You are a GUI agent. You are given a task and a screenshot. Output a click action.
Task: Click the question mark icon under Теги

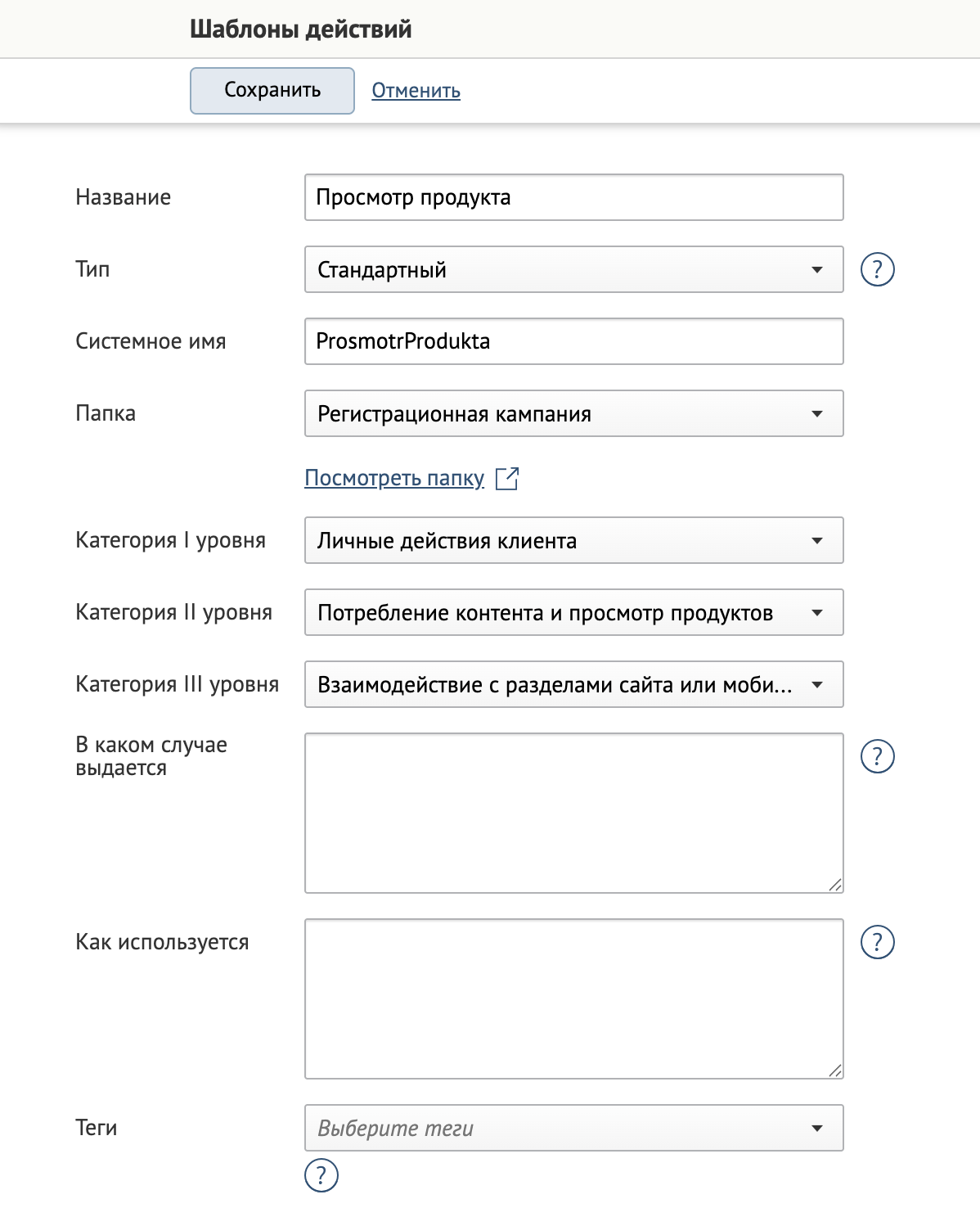point(321,1174)
